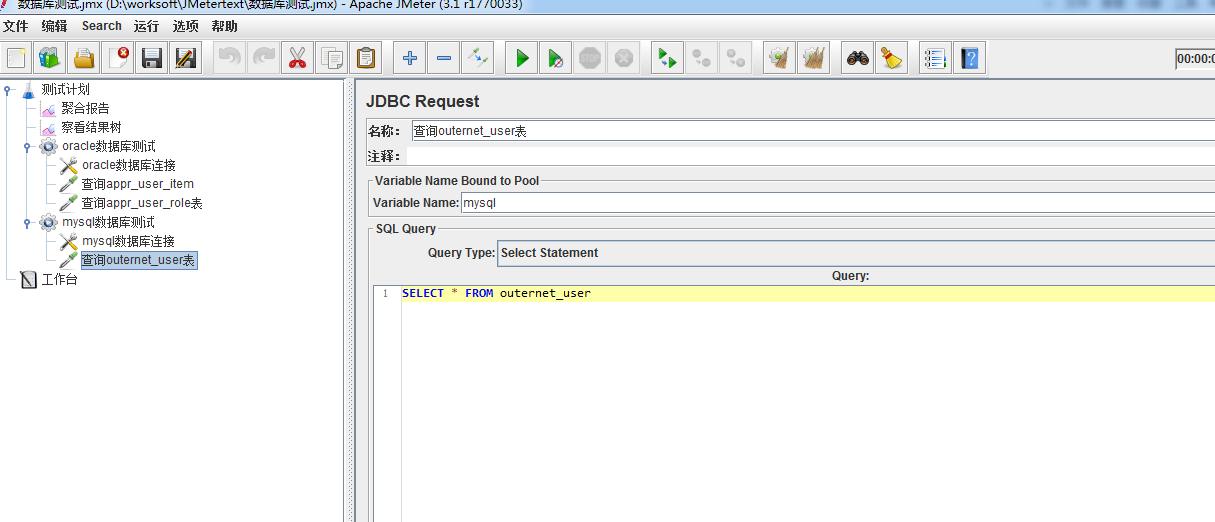The width and height of the screenshot is (1215, 522).
Task: Click the Open file folder icon
Action: tap(84, 58)
